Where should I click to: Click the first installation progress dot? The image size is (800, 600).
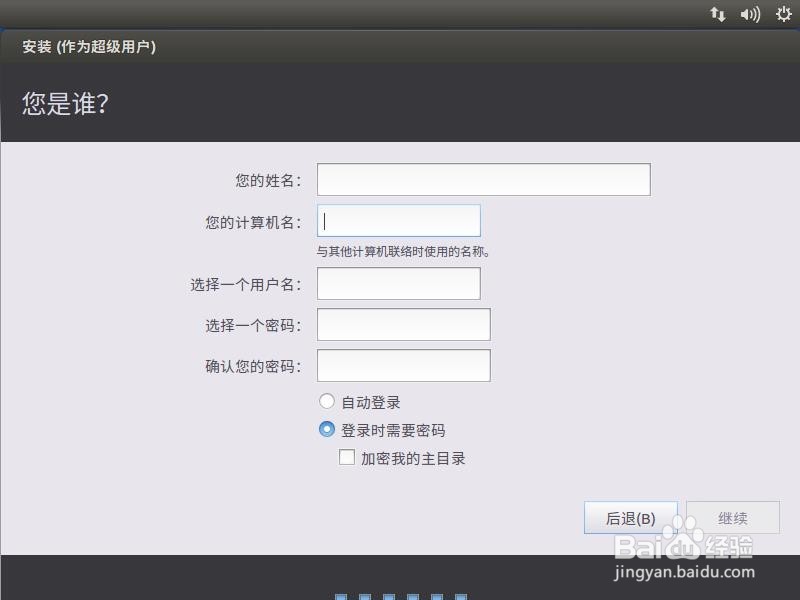tap(339, 593)
